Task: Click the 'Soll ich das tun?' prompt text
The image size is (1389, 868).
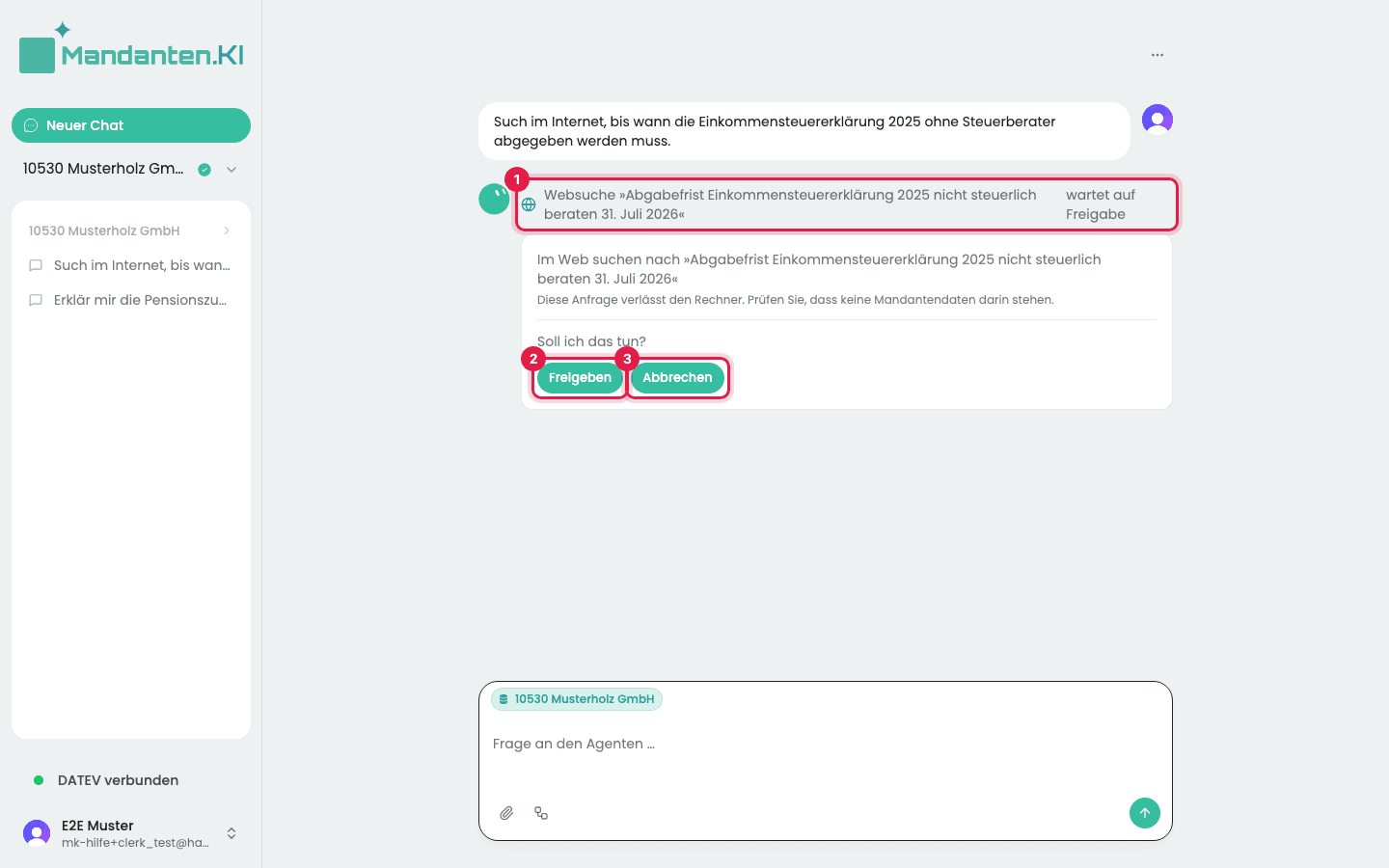Action: pos(591,341)
